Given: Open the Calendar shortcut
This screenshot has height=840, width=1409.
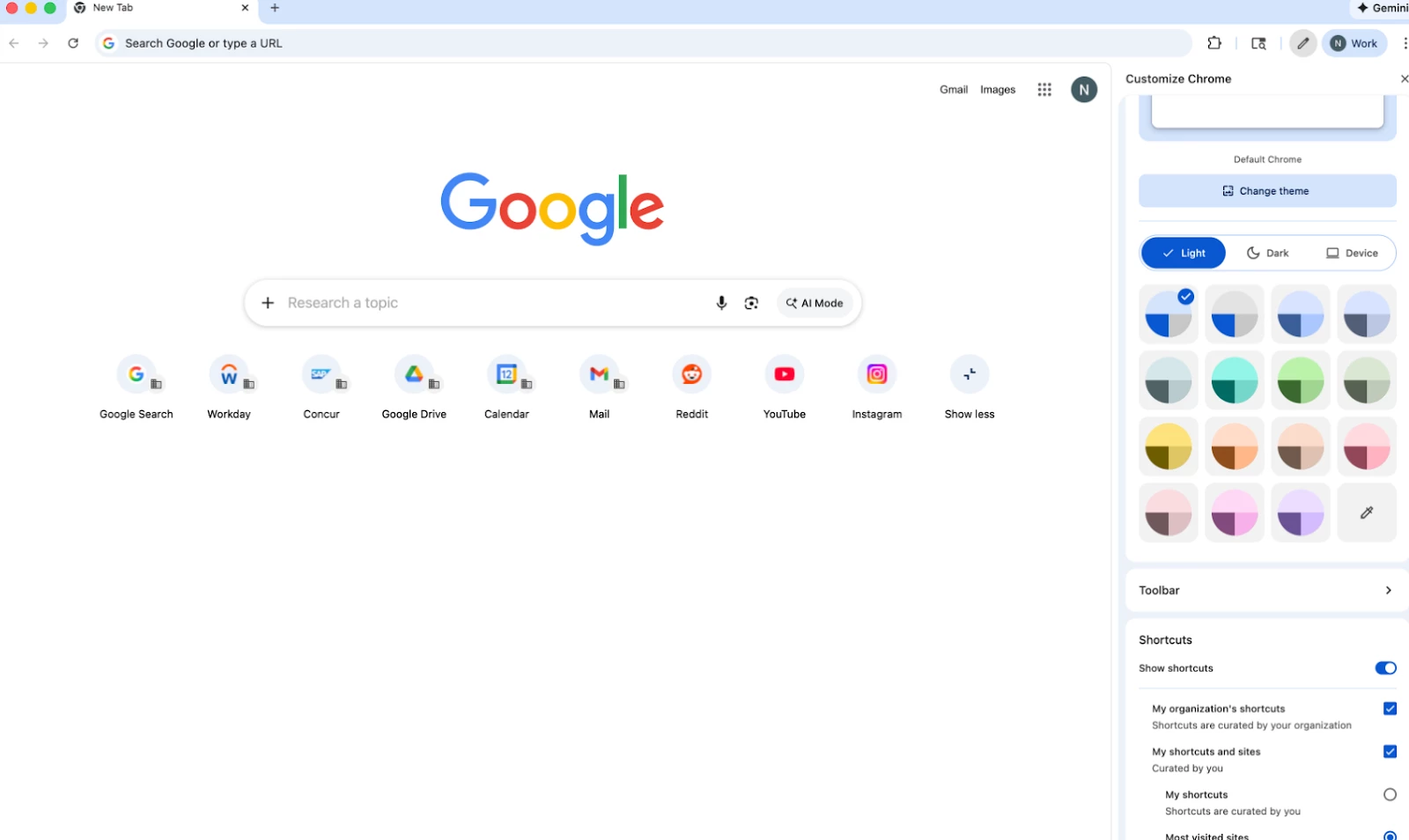Looking at the screenshot, I should pos(506,387).
